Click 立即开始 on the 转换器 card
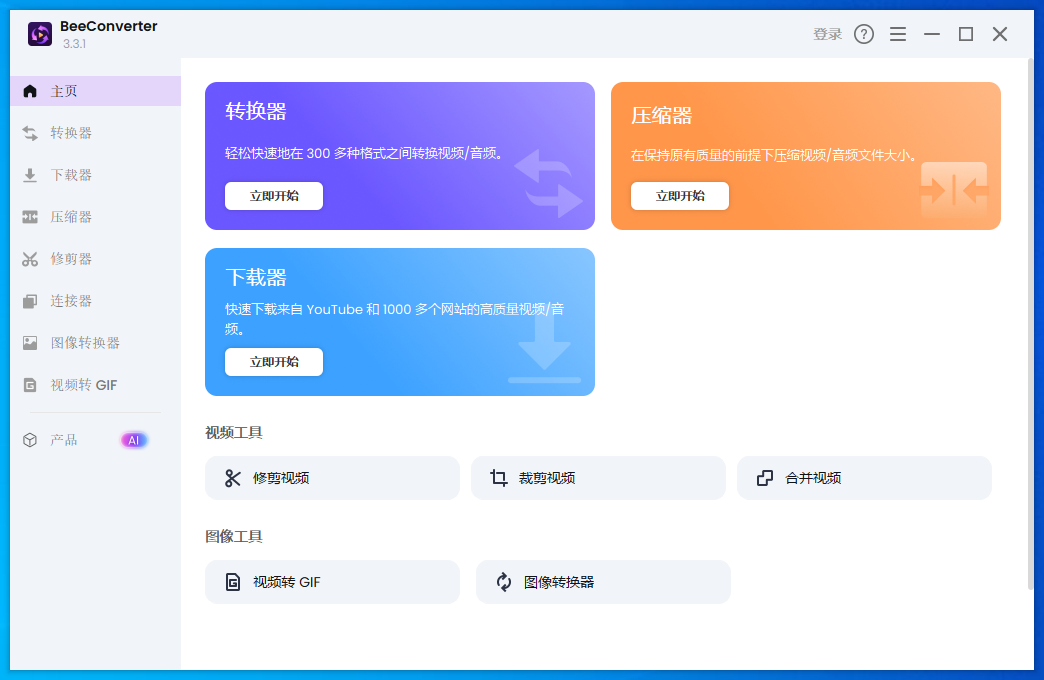 (x=274, y=196)
